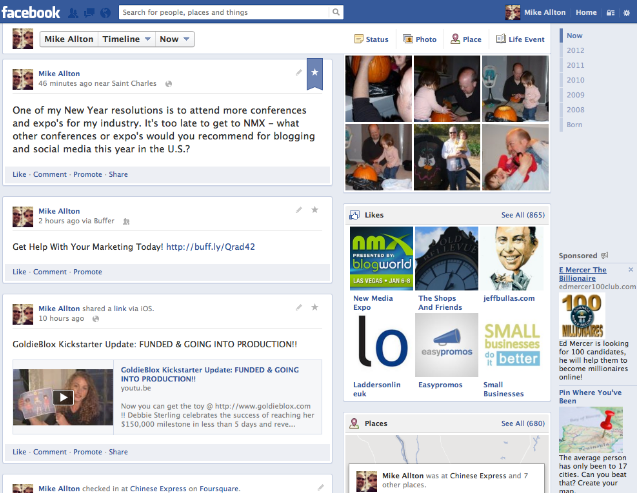
Task: Open privacy shortcuts lock icon
Action: [611, 13]
